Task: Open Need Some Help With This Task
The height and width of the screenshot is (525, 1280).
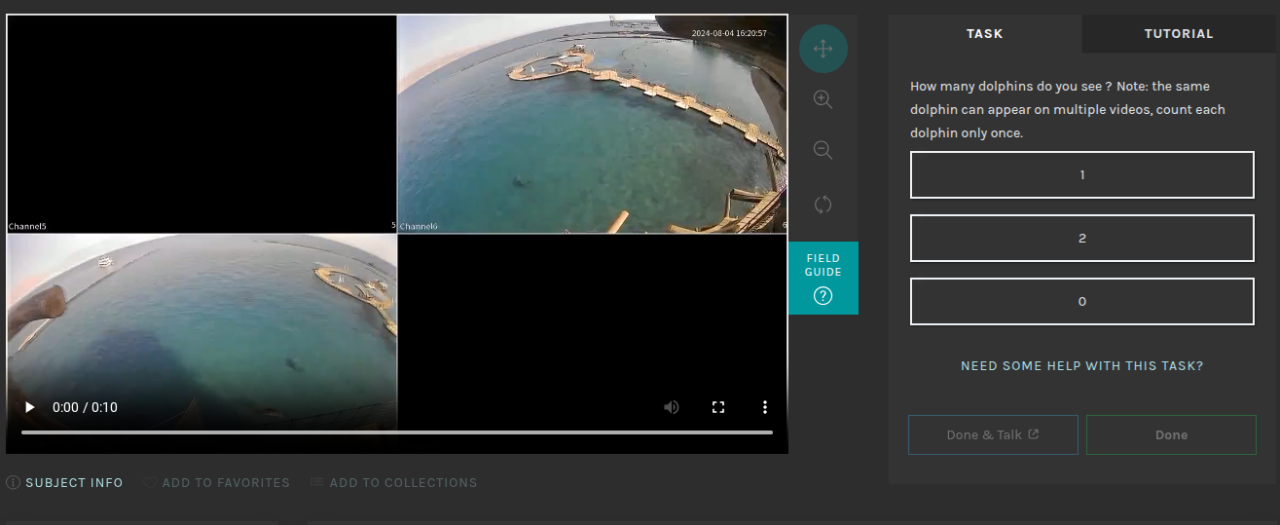Action: [1082, 366]
